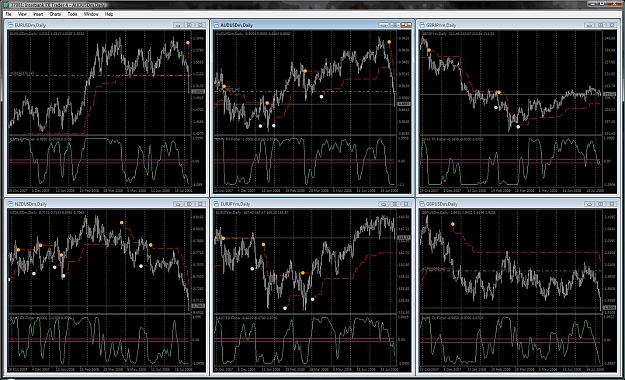Open the Charts menu
Viewport: 625px width, 380px height.
(55, 14)
